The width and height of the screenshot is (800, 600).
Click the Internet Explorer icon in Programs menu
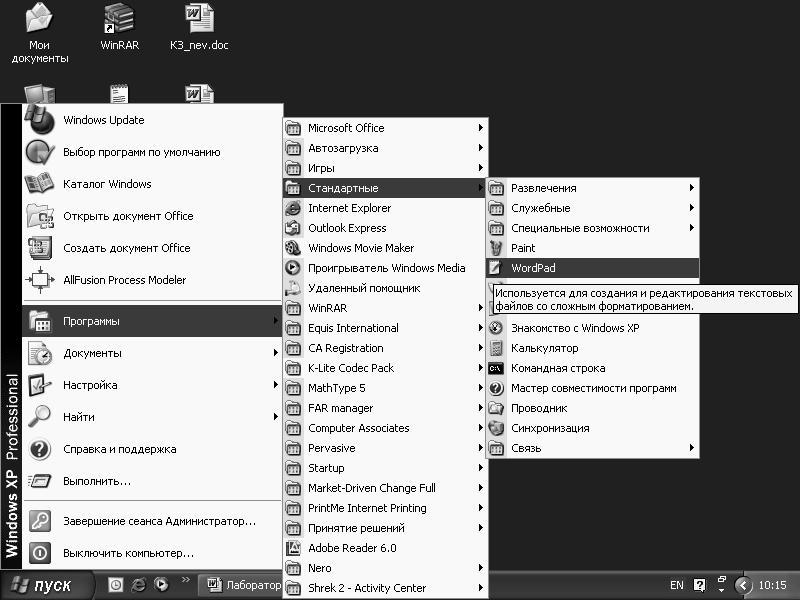[293, 208]
